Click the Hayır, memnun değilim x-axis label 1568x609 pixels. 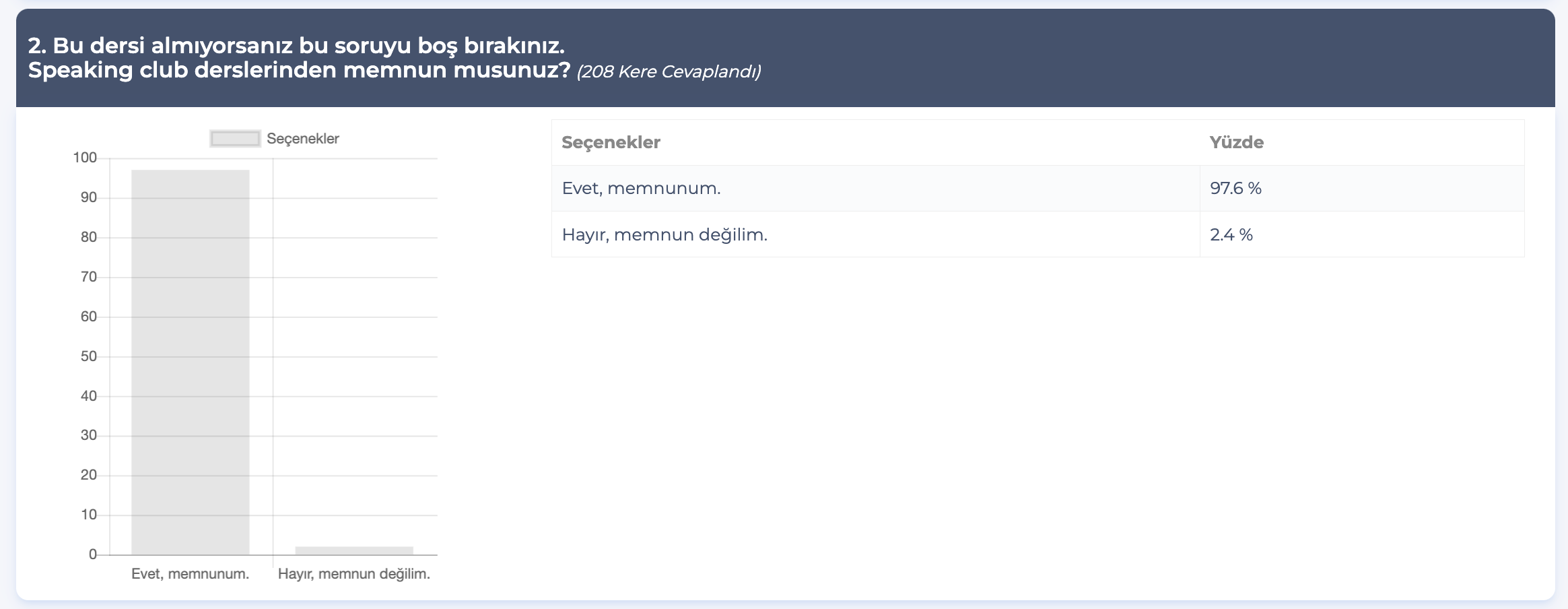354,574
